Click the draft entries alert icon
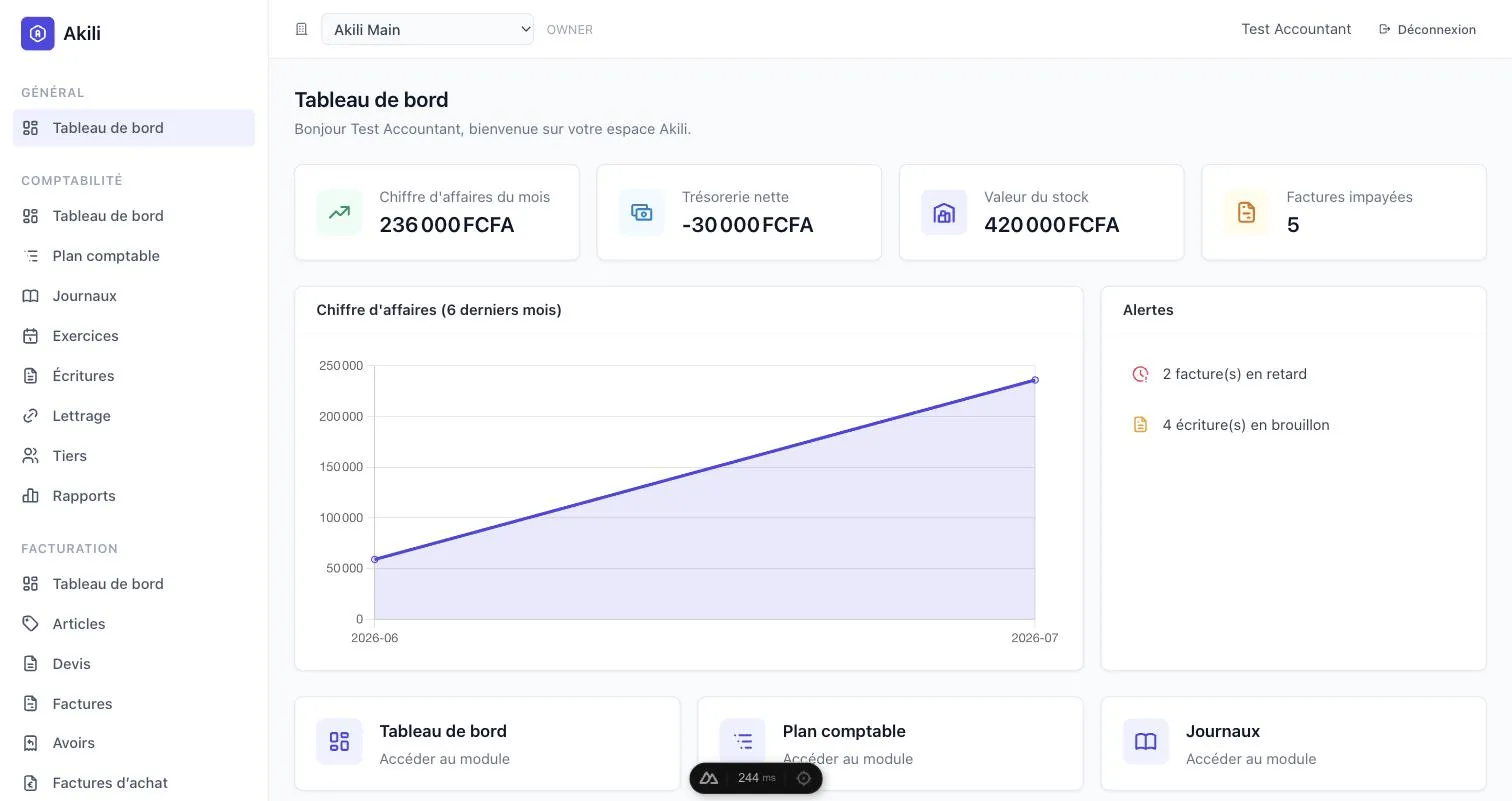Image resolution: width=1512 pixels, height=801 pixels. pos(1140,425)
